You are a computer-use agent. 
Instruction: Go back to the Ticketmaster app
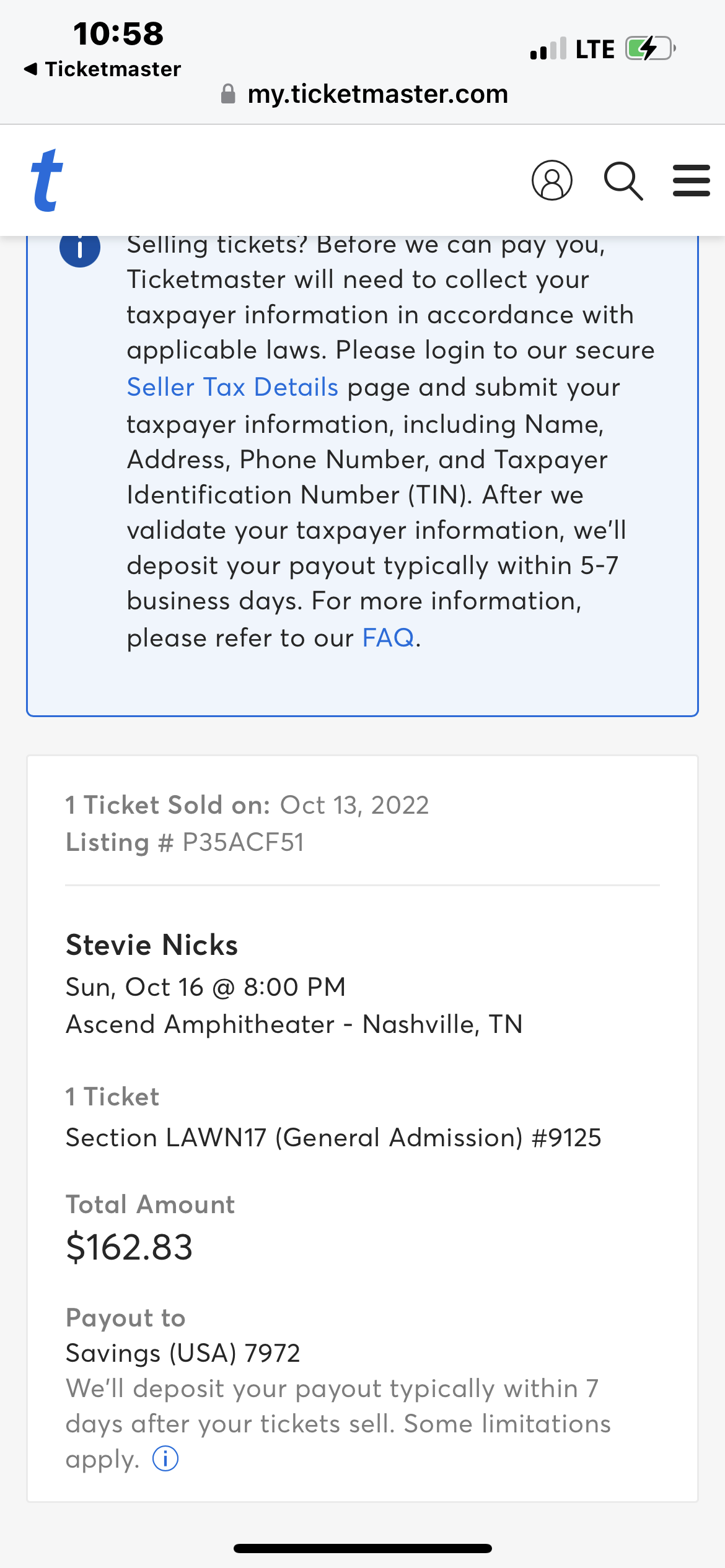(x=103, y=69)
